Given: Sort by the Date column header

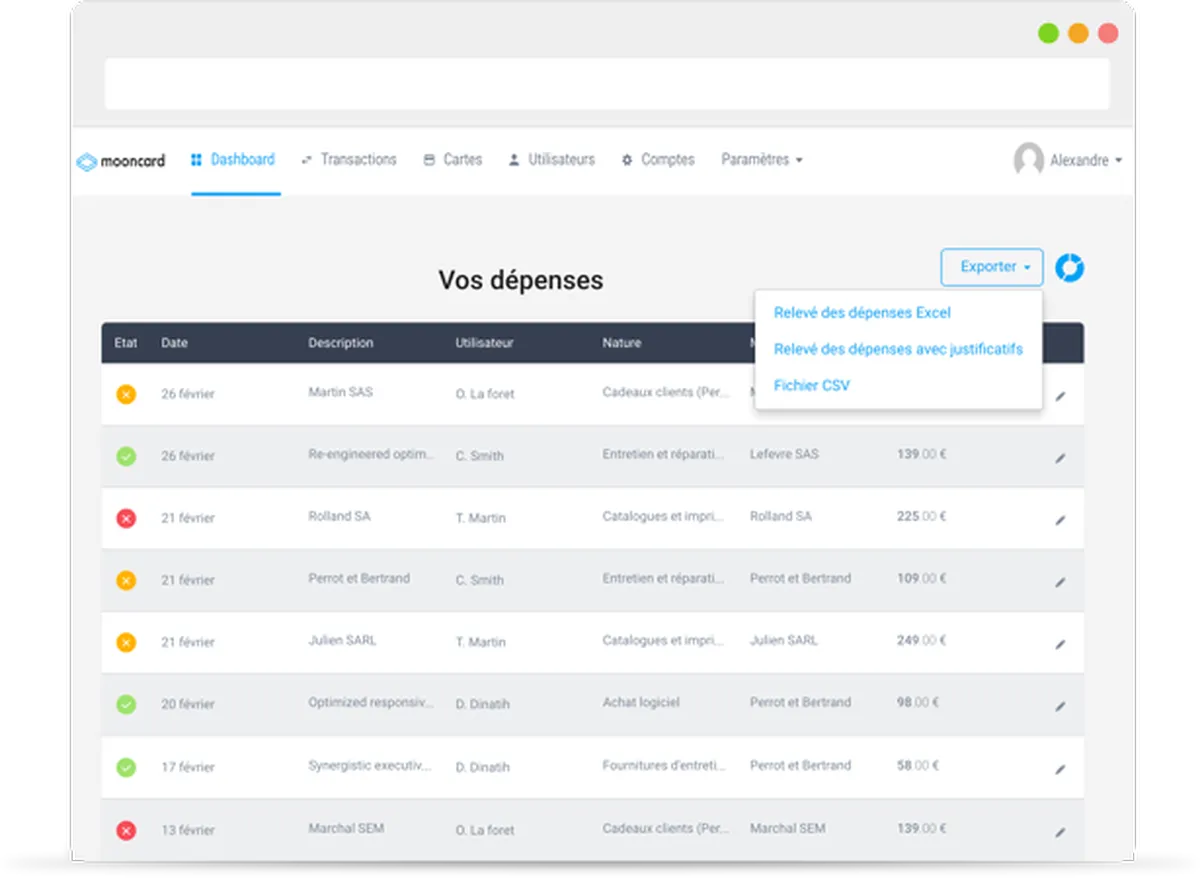Looking at the screenshot, I should pos(174,343).
